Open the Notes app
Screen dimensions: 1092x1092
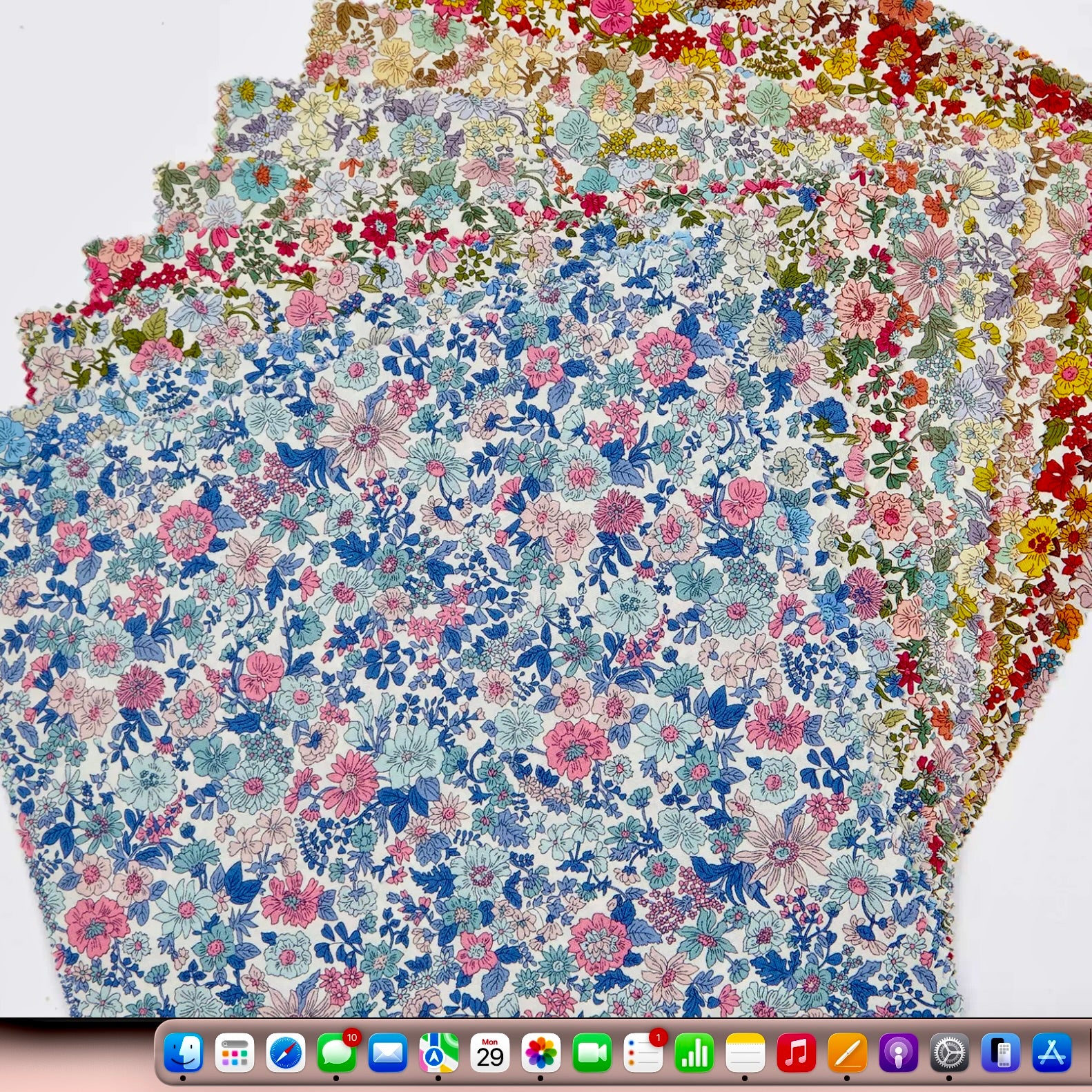tap(745, 1053)
